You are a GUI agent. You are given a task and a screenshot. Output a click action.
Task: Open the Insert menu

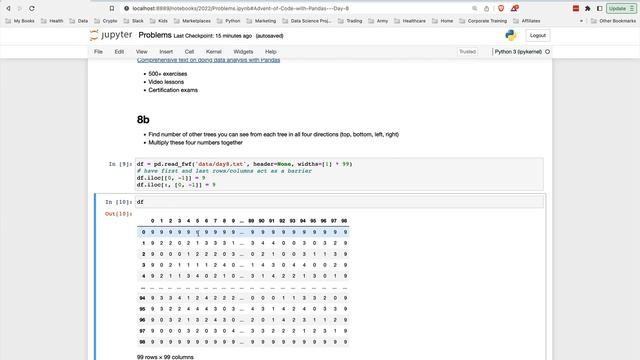coord(166,52)
